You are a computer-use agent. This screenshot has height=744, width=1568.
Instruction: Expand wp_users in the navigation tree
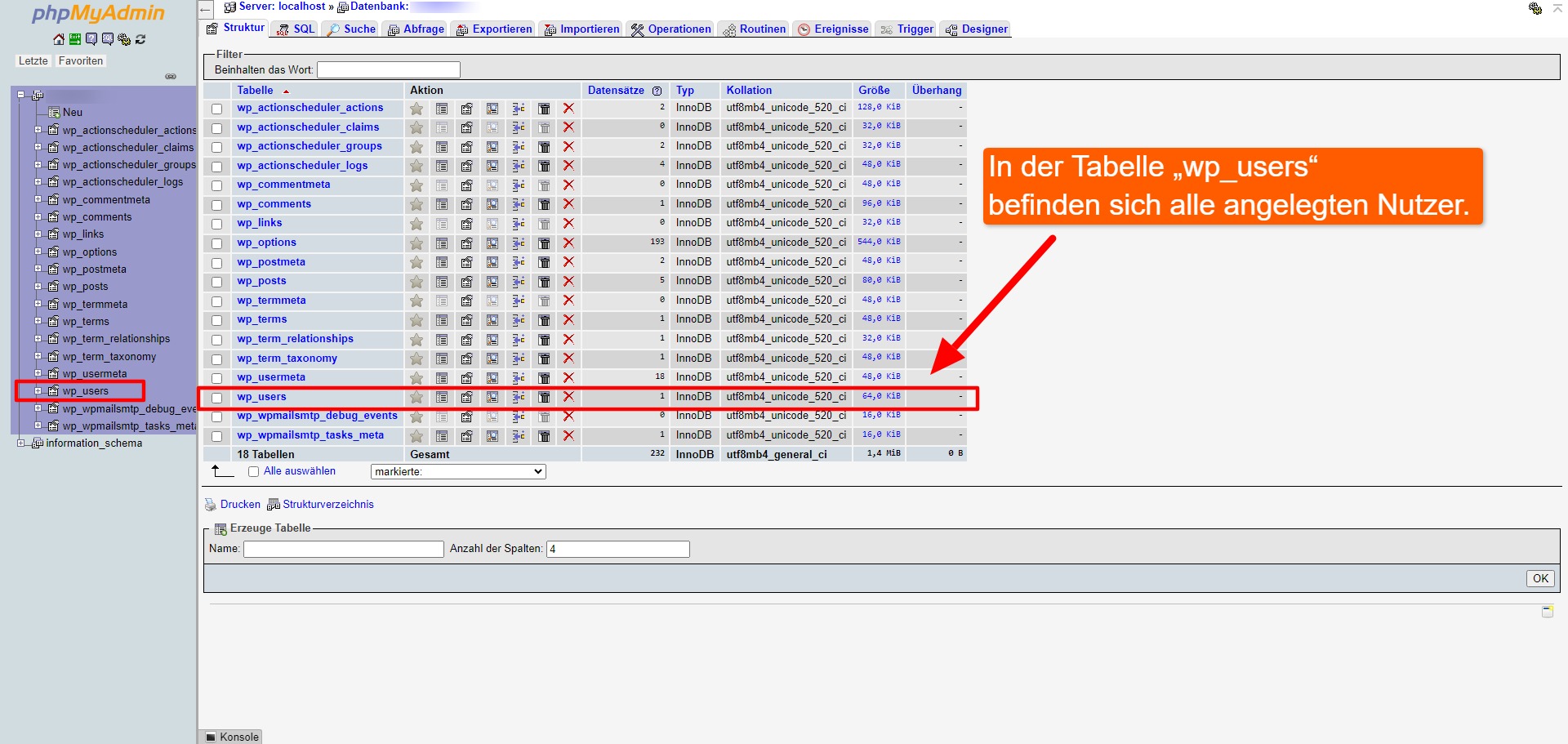tap(38, 391)
